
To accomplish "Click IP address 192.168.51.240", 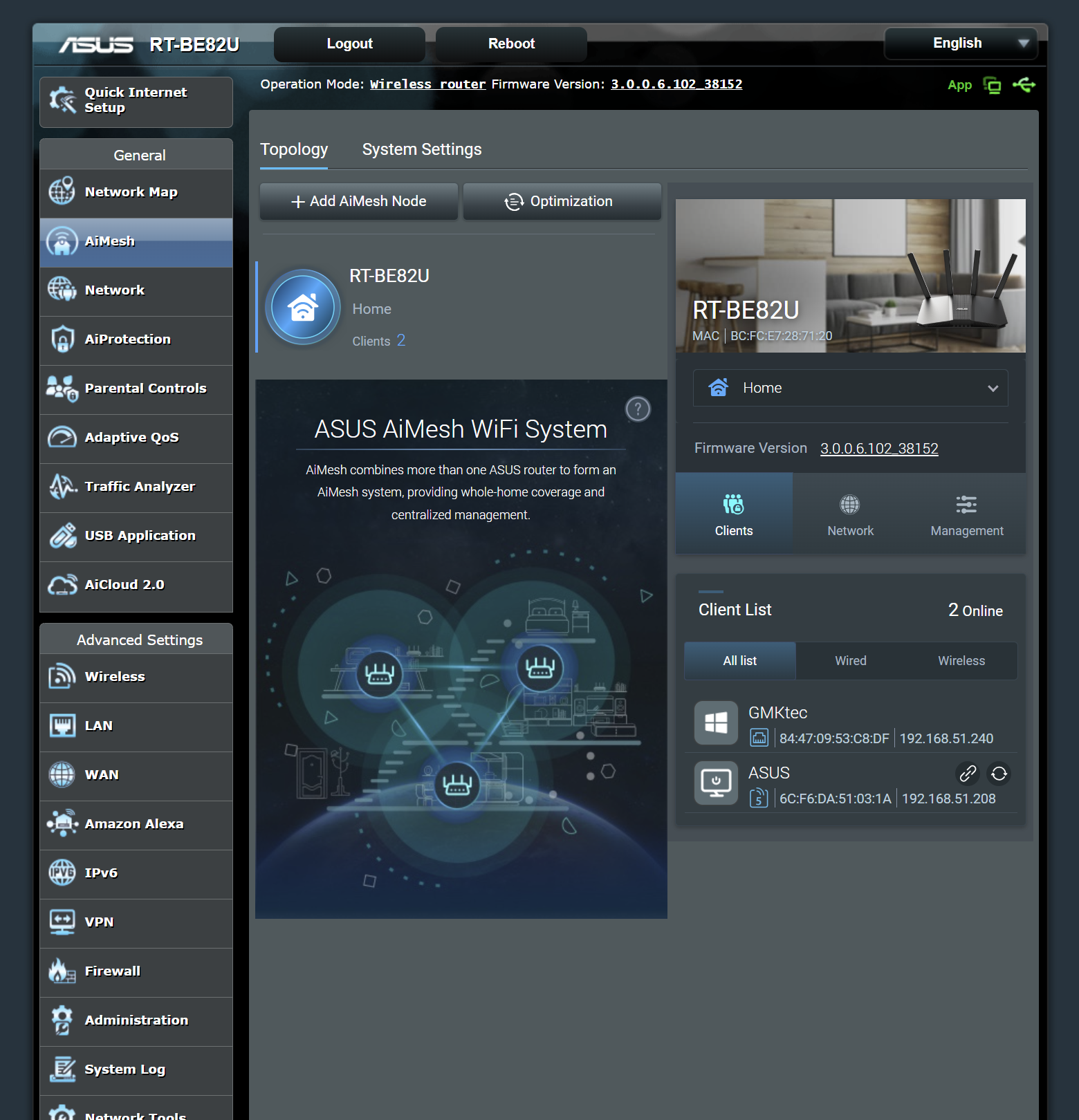I will [x=946, y=738].
